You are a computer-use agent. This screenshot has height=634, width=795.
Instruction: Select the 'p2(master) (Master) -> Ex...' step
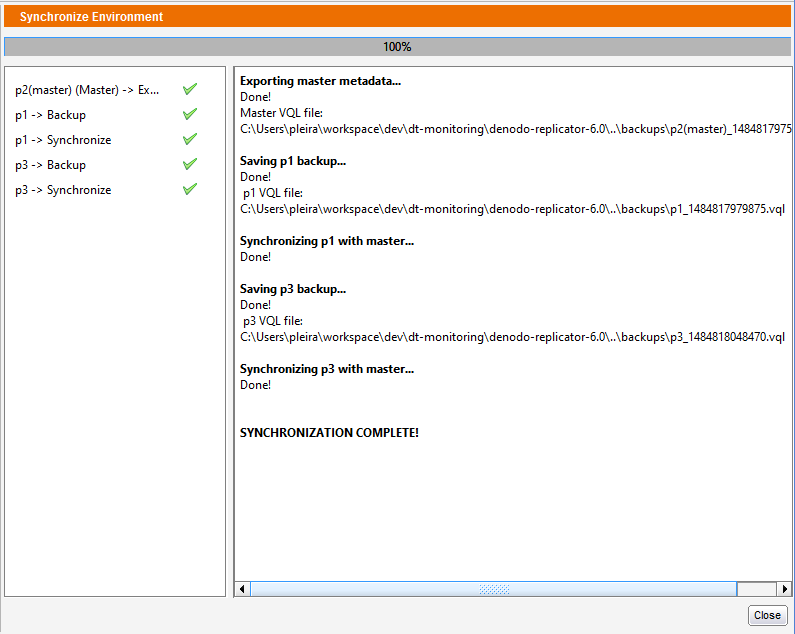coord(87,90)
